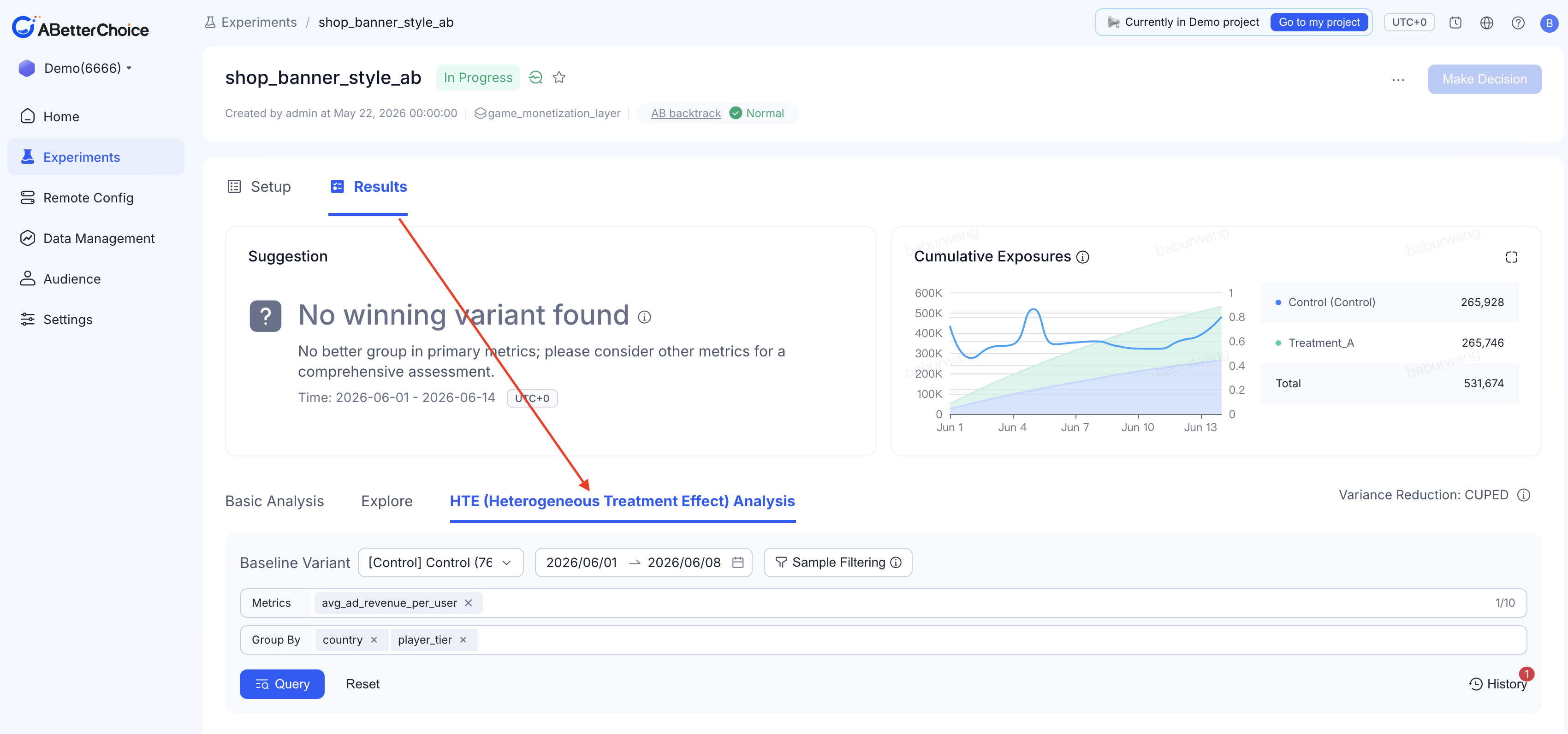Open help question mark icon
The width and height of the screenshot is (1568, 734).
click(x=1517, y=23)
